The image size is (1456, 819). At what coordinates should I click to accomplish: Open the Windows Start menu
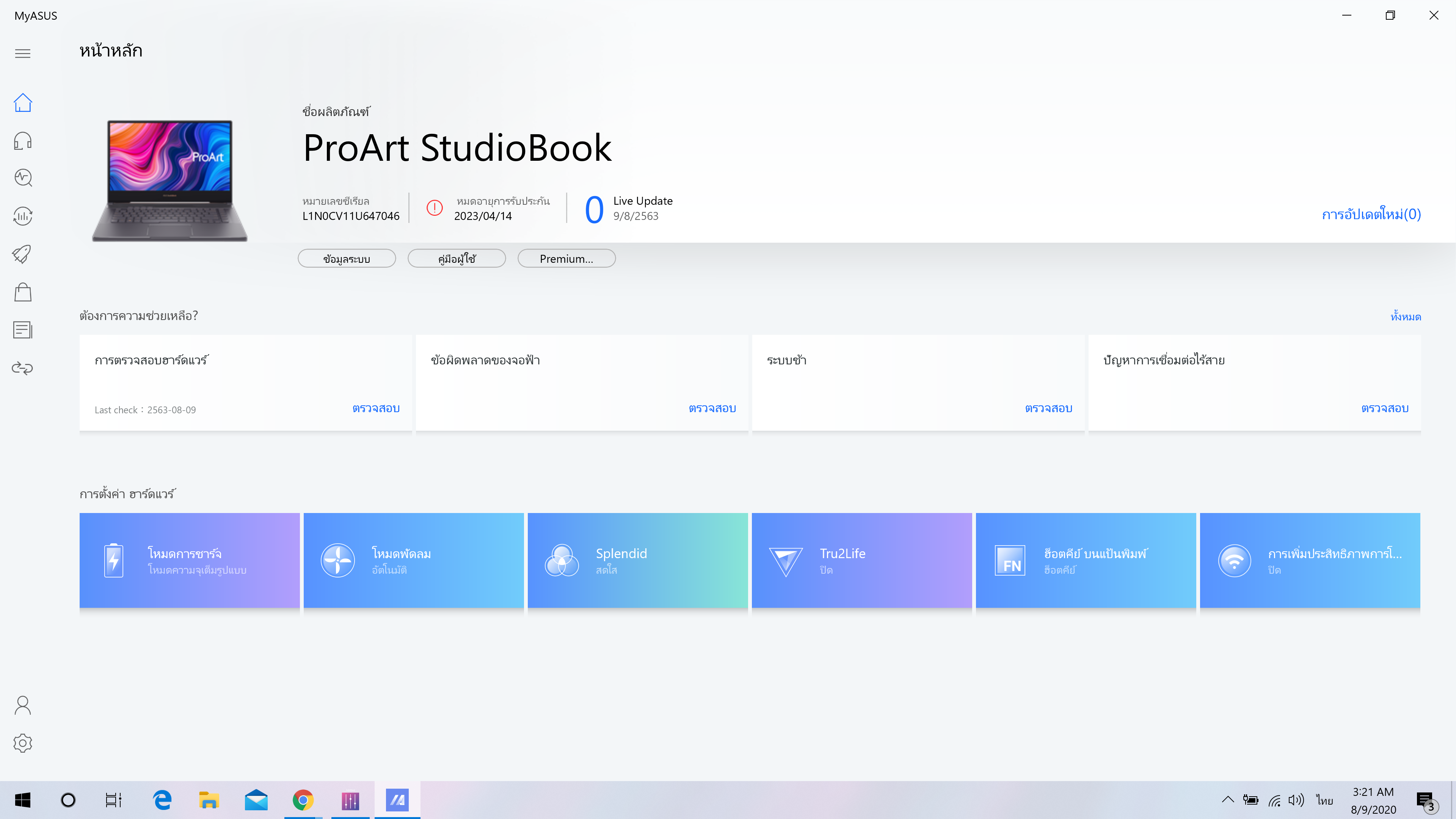(23, 800)
